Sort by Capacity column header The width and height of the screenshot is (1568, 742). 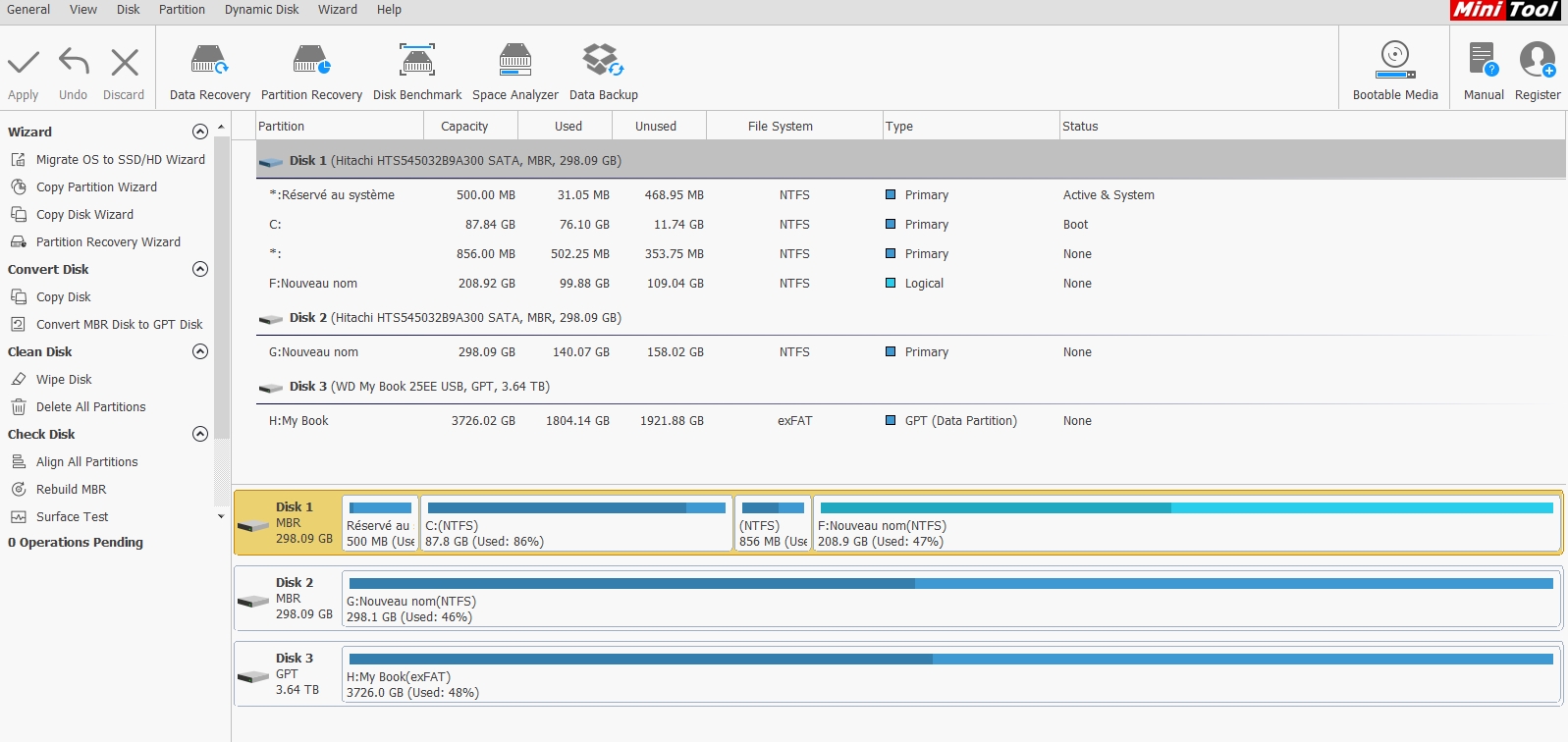[x=471, y=126]
